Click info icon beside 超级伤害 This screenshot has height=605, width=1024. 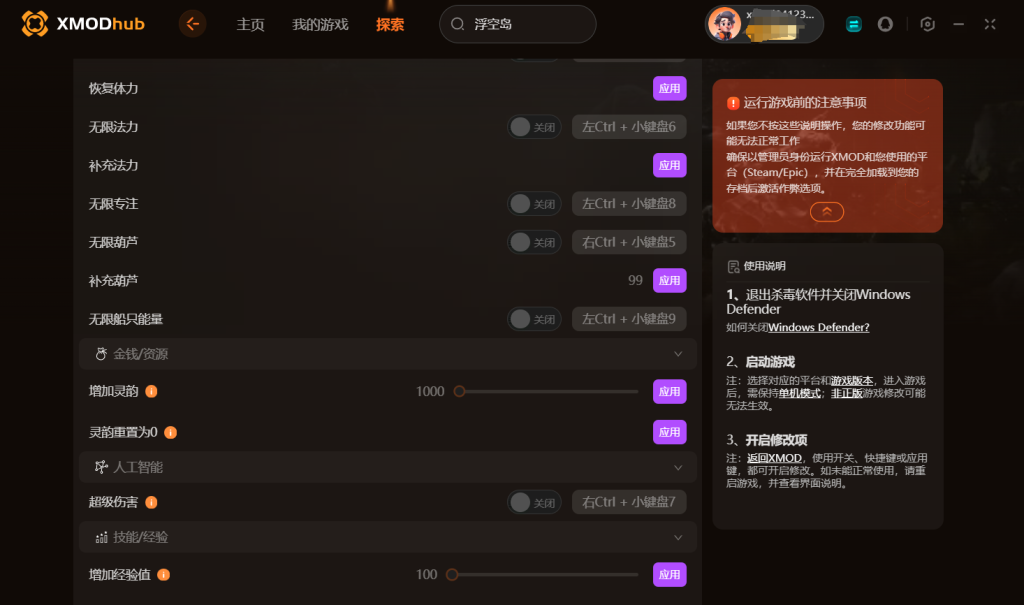pyautogui.click(x=152, y=502)
